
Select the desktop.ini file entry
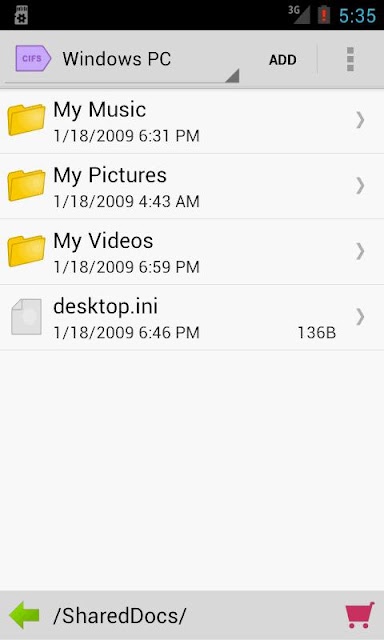pyautogui.click(x=192, y=318)
